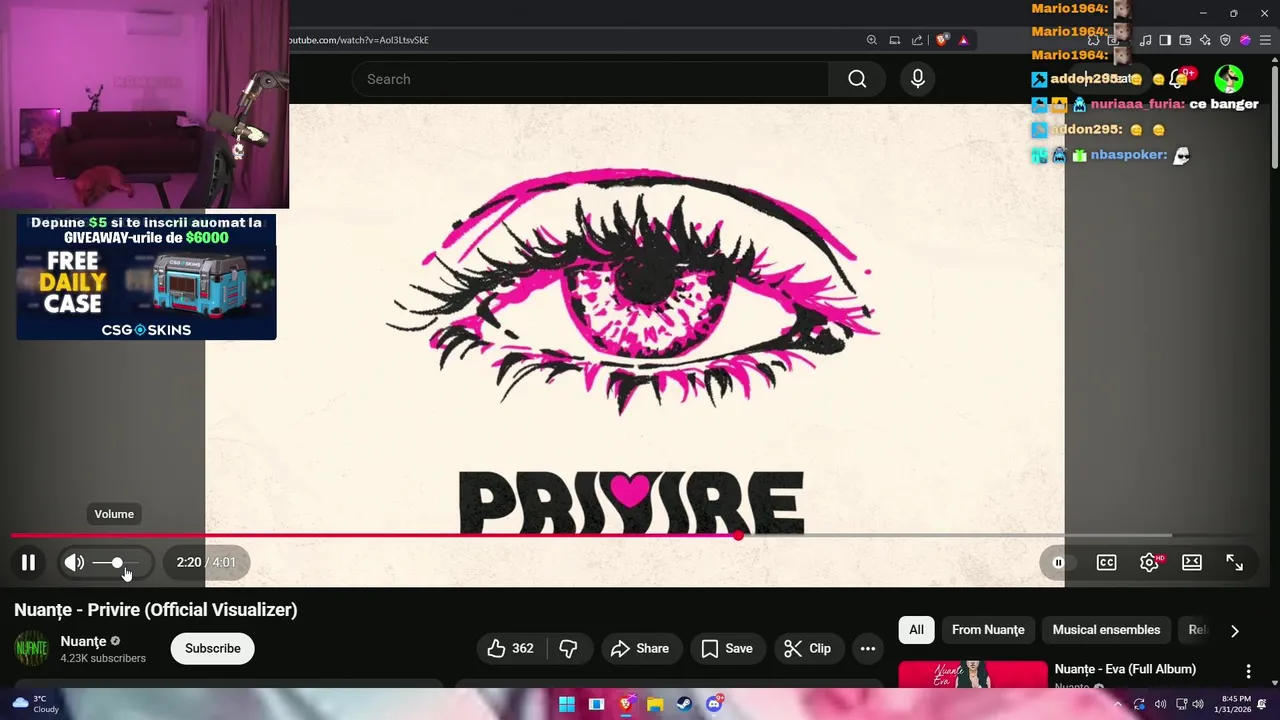Viewport: 1280px width, 720px height.
Task: Click the browser zoom magnifier icon
Action: [872, 40]
